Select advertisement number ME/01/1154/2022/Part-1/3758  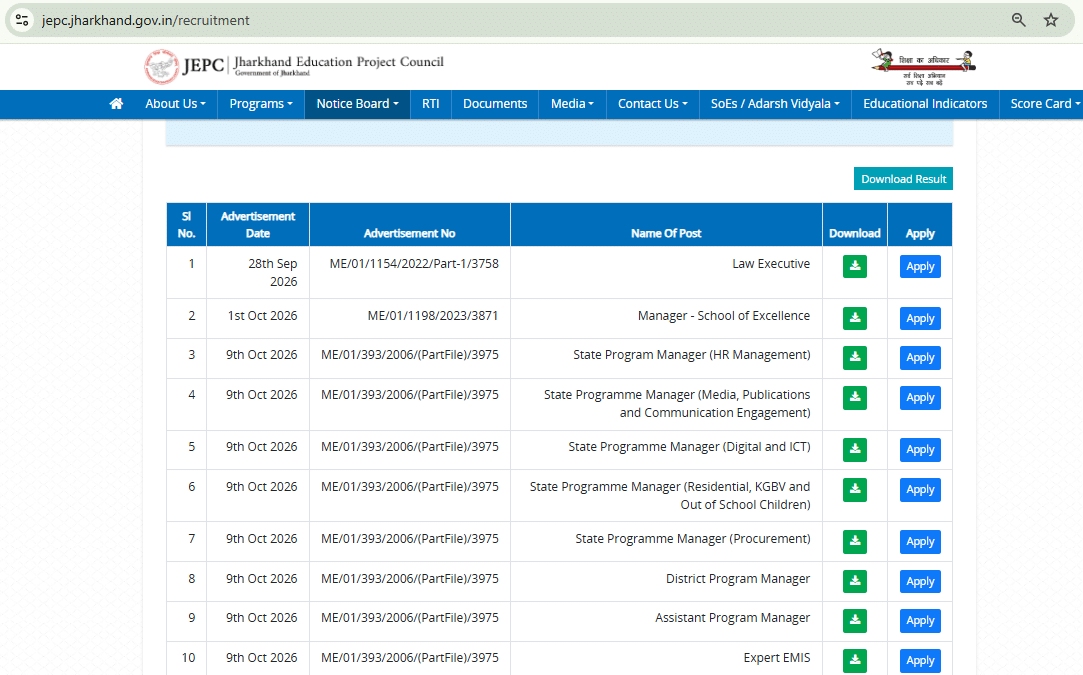tap(414, 264)
